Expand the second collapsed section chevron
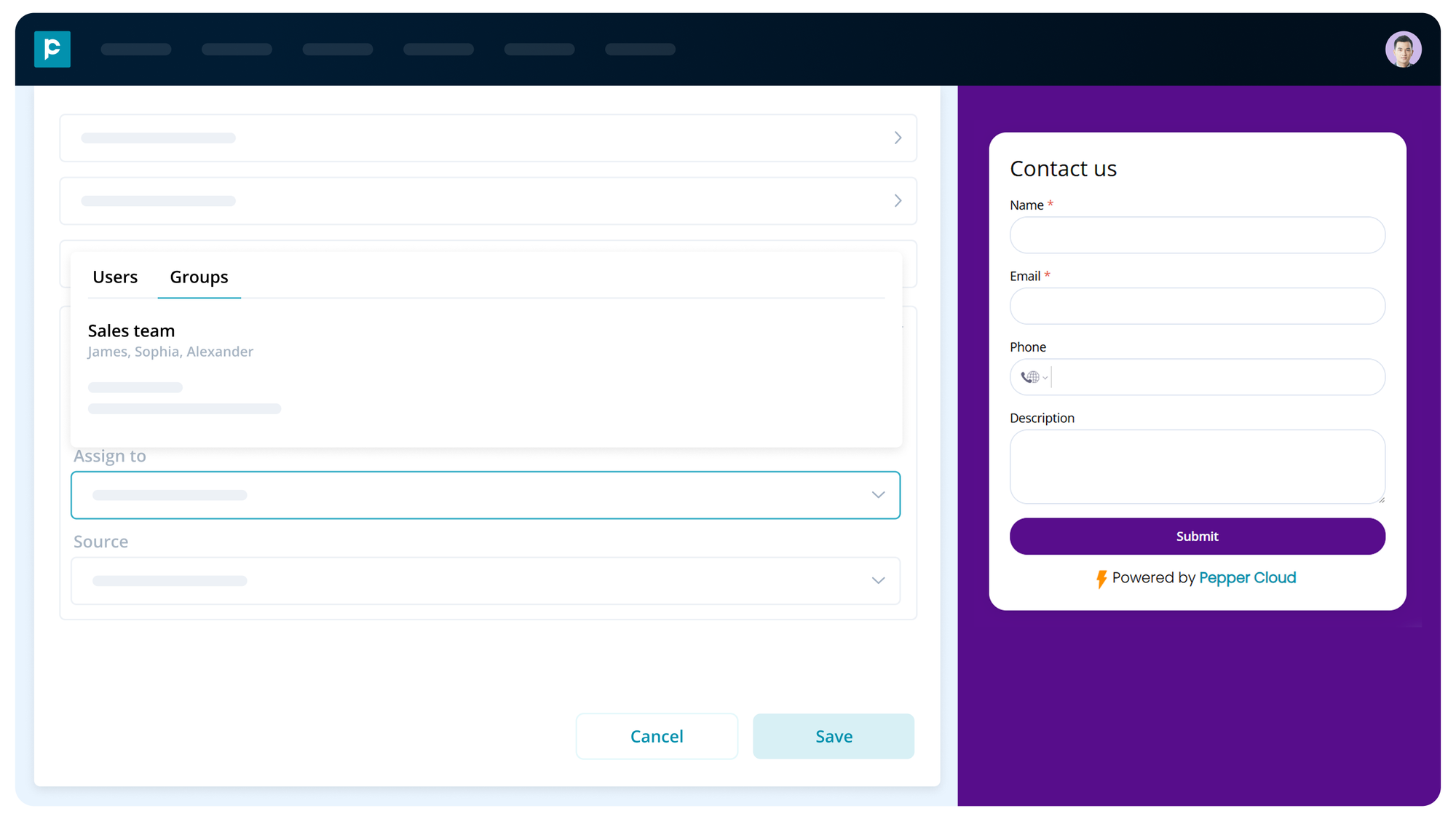This screenshot has width=1456, height=819. point(898,201)
